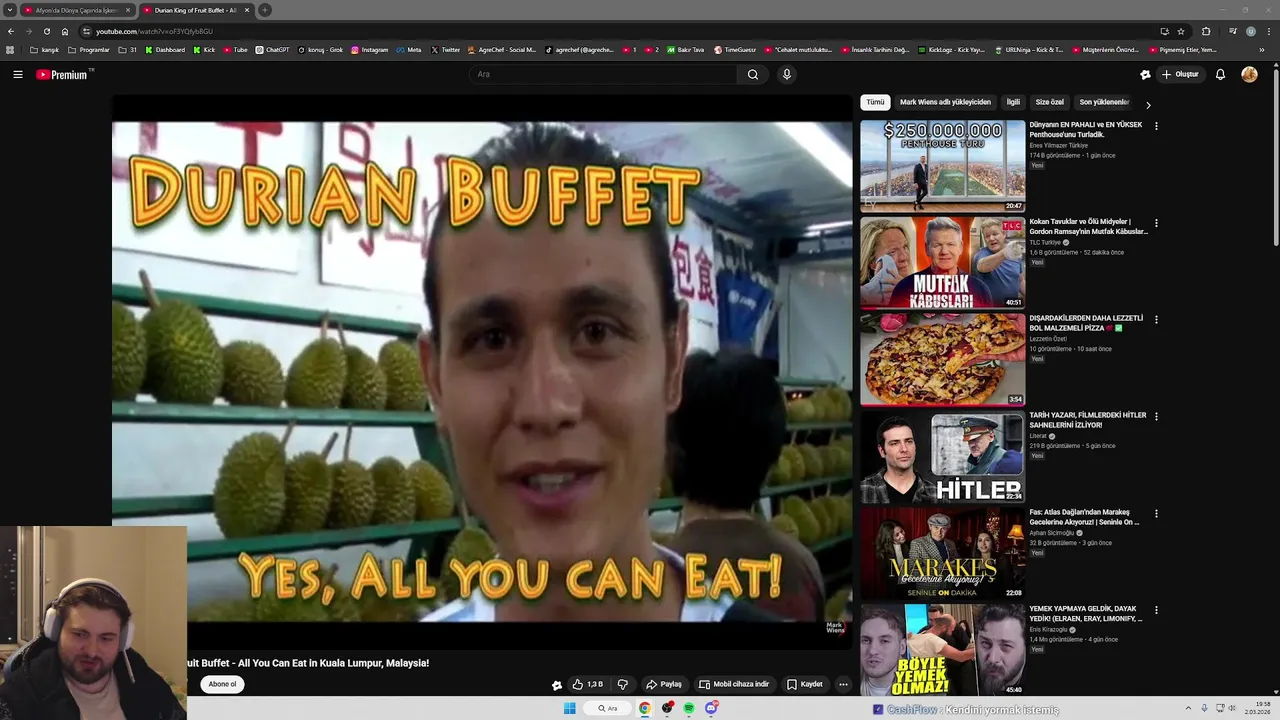Image resolution: width=1280 pixels, height=720 pixels.
Task: Select the Size özel filter chip
Action: [1050, 102]
